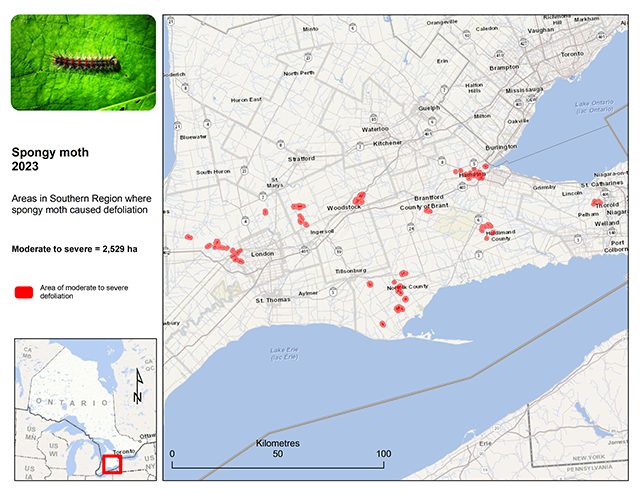Click the Lake Ontario label
640x495 pixels.
pyautogui.click(x=594, y=107)
